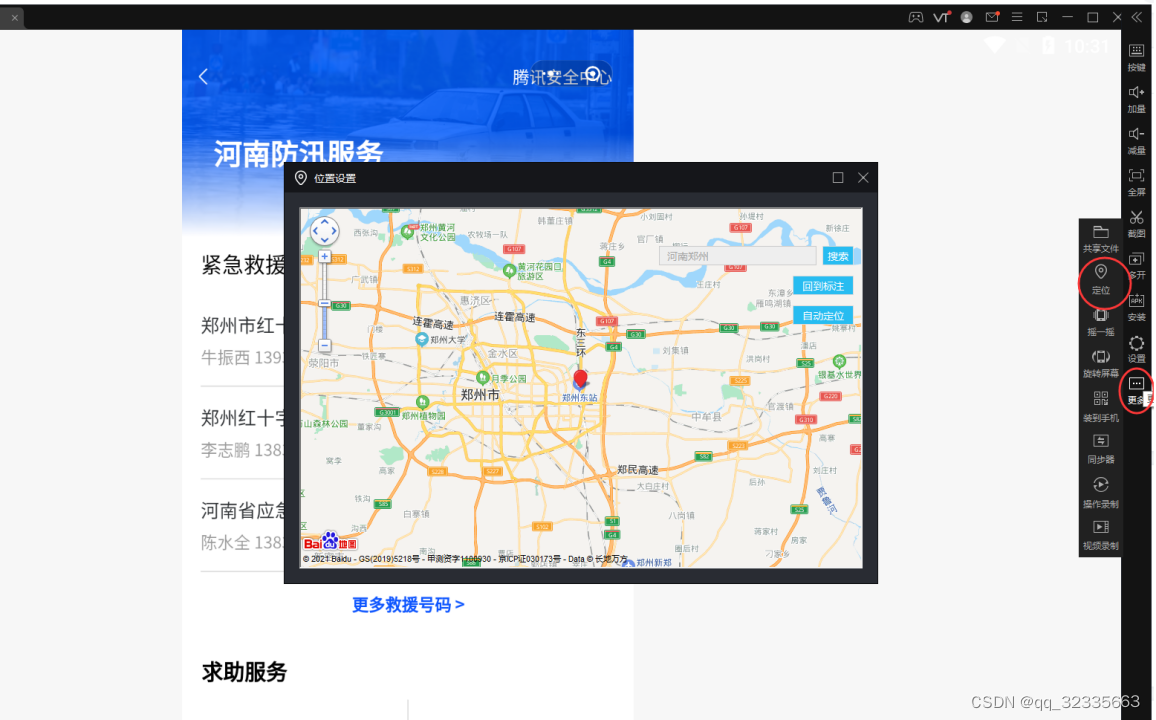The width and height of the screenshot is (1156, 720).
Task: Click the 搜索 search button on map
Action: pyautogui.click(x=838, y=256)
